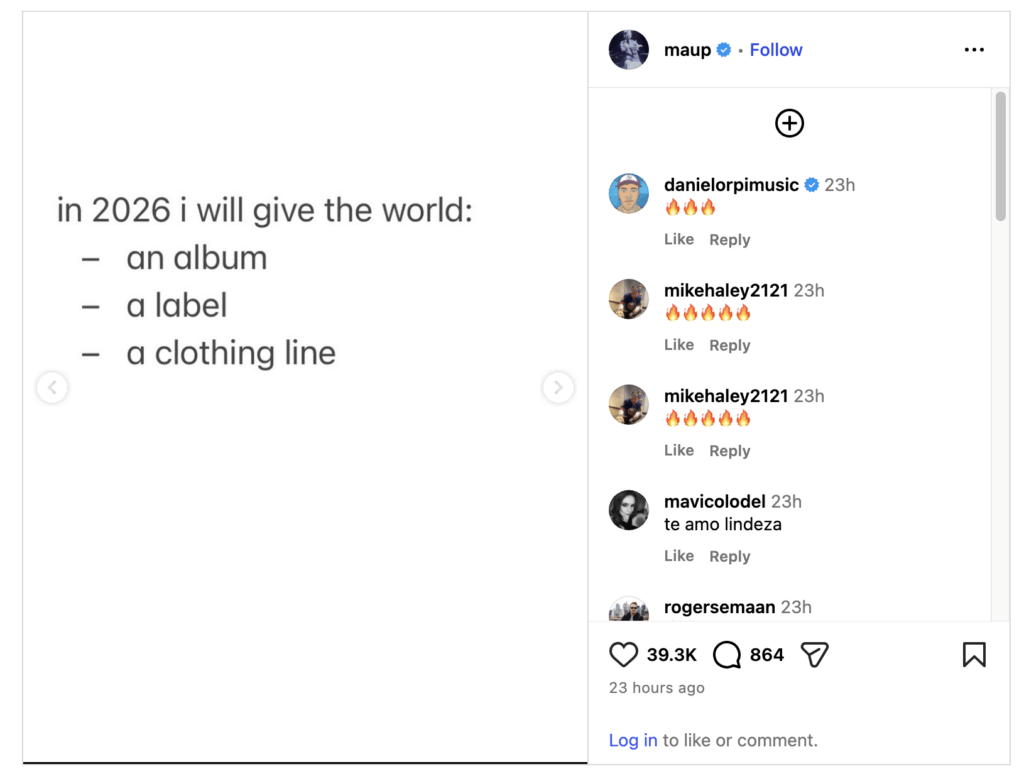
Task: Visit rogersemaan's profile via username
Action: tap(720, 607)
